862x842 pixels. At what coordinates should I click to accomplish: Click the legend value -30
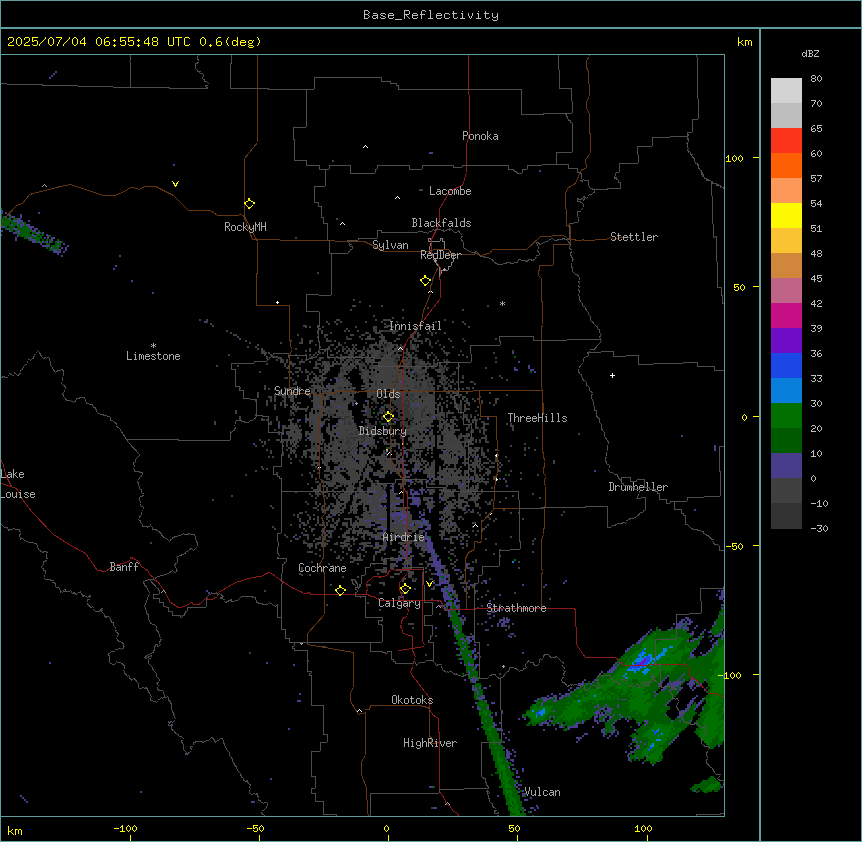(819, 528)
